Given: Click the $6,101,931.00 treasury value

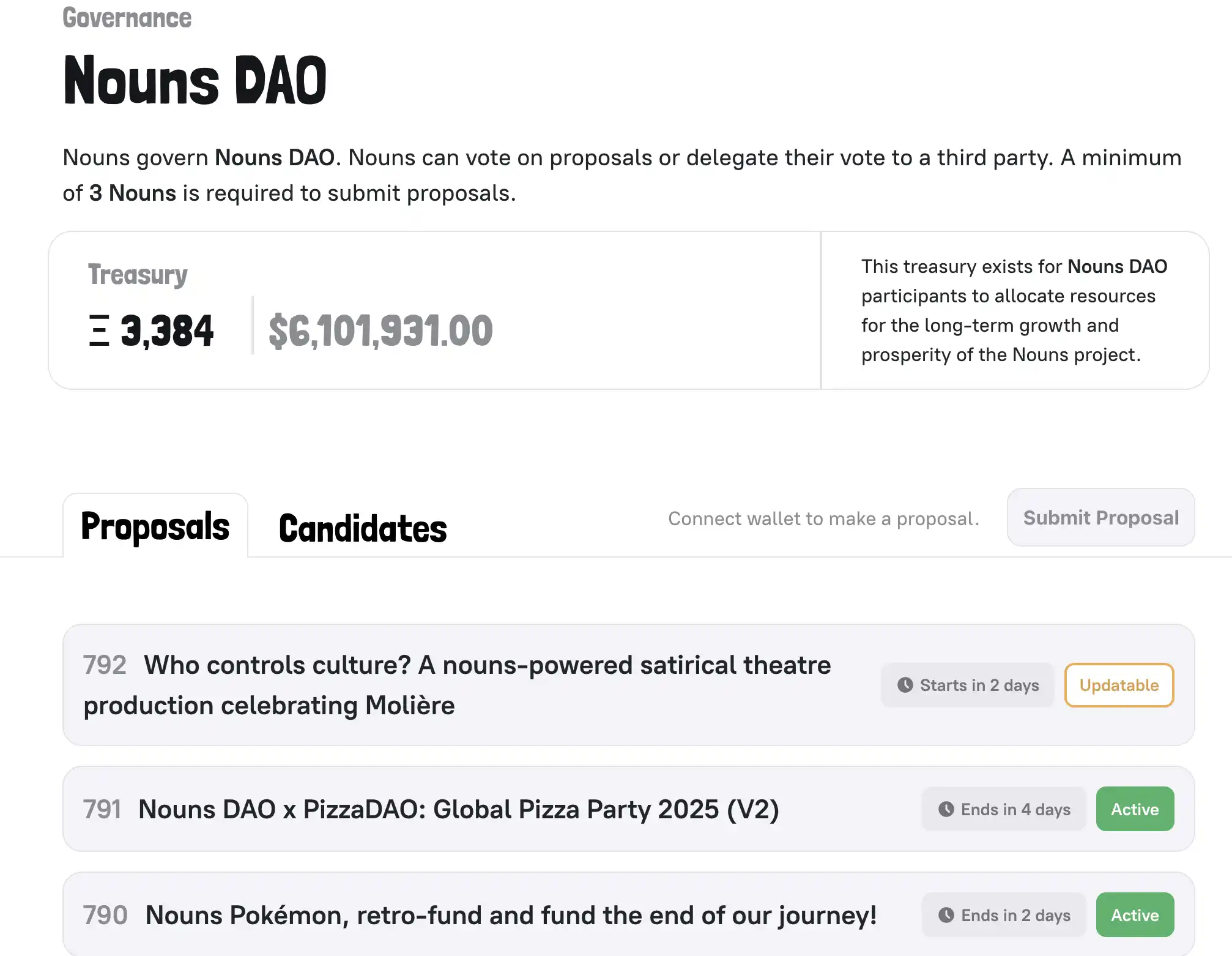Looking at the screenshot, I should [380, 330].
